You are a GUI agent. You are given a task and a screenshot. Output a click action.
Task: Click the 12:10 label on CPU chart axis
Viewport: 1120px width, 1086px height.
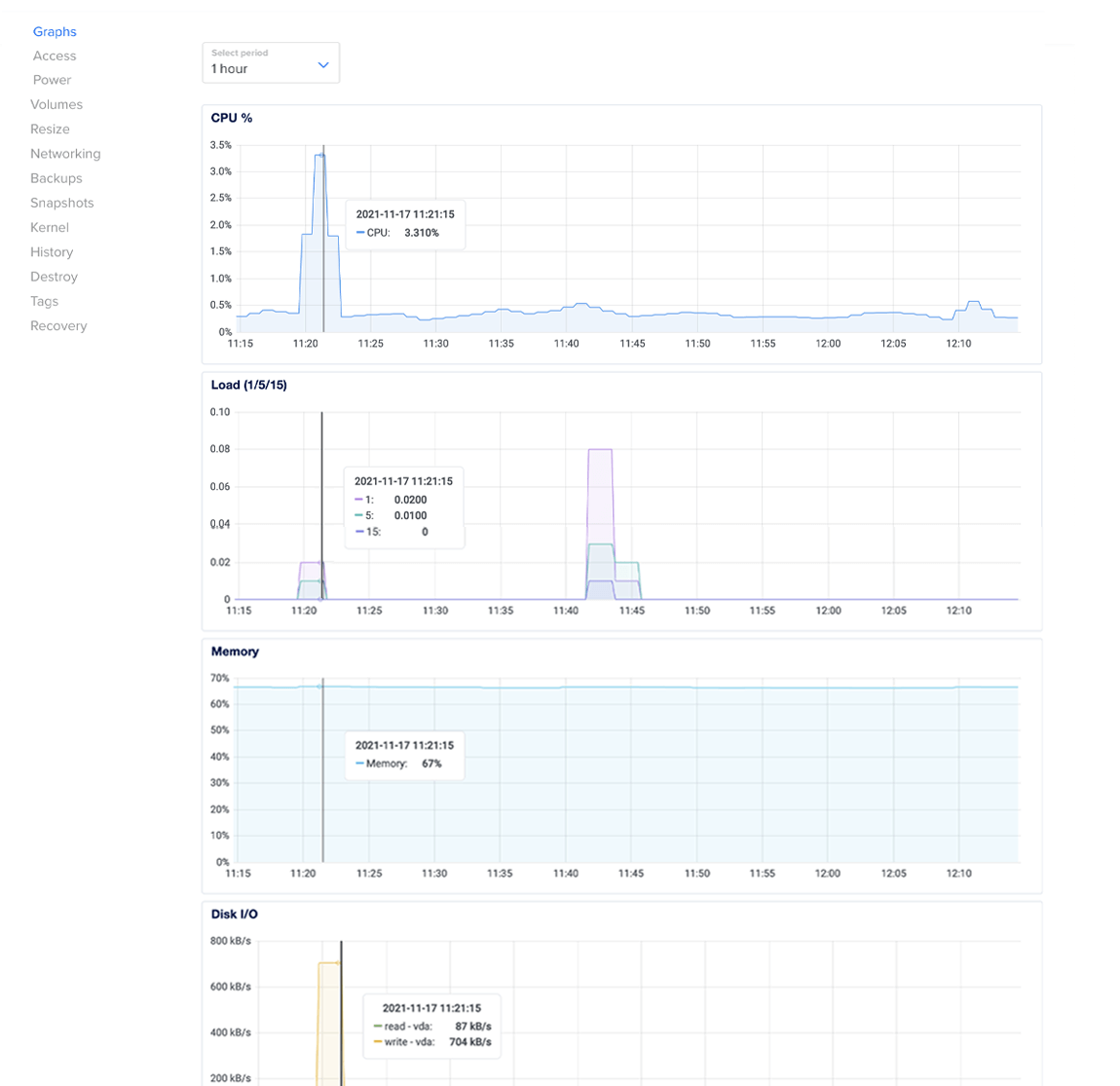coord(958,344)
